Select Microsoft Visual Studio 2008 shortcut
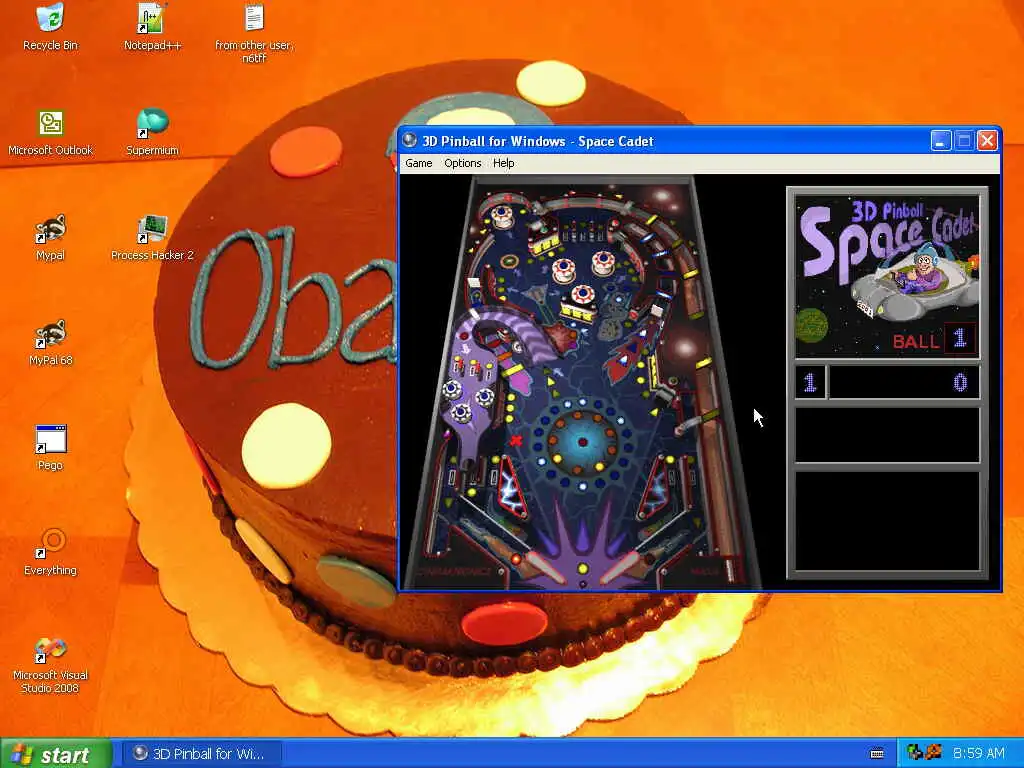1024x768 pixels. click(50, 665)
